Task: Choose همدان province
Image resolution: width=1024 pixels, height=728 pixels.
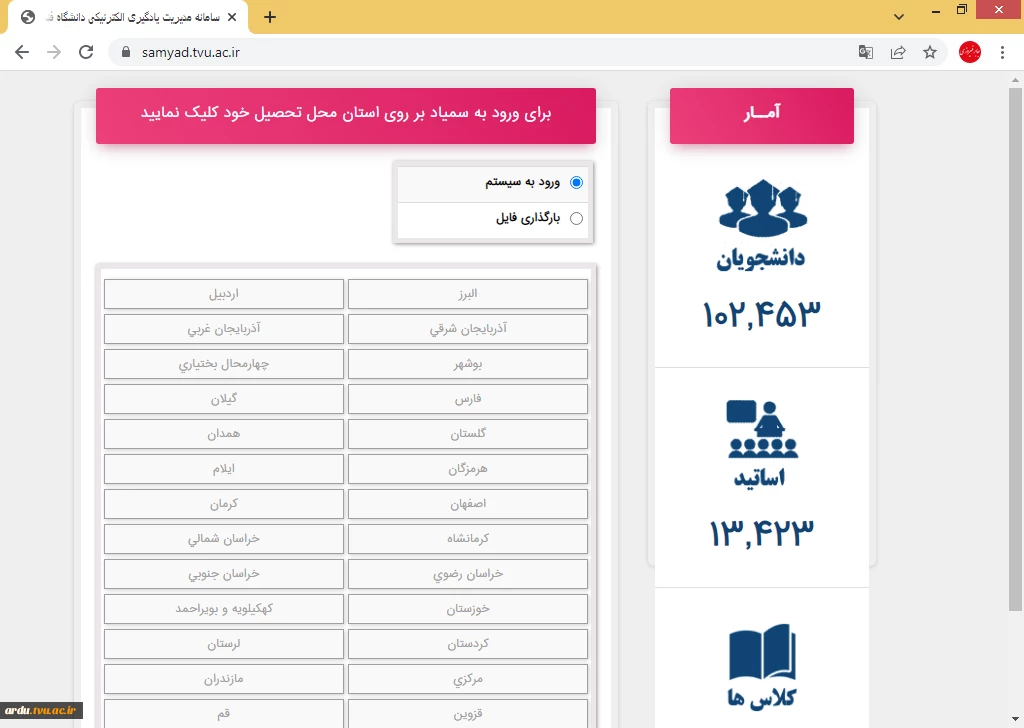Action: click(x=223, y=434)
